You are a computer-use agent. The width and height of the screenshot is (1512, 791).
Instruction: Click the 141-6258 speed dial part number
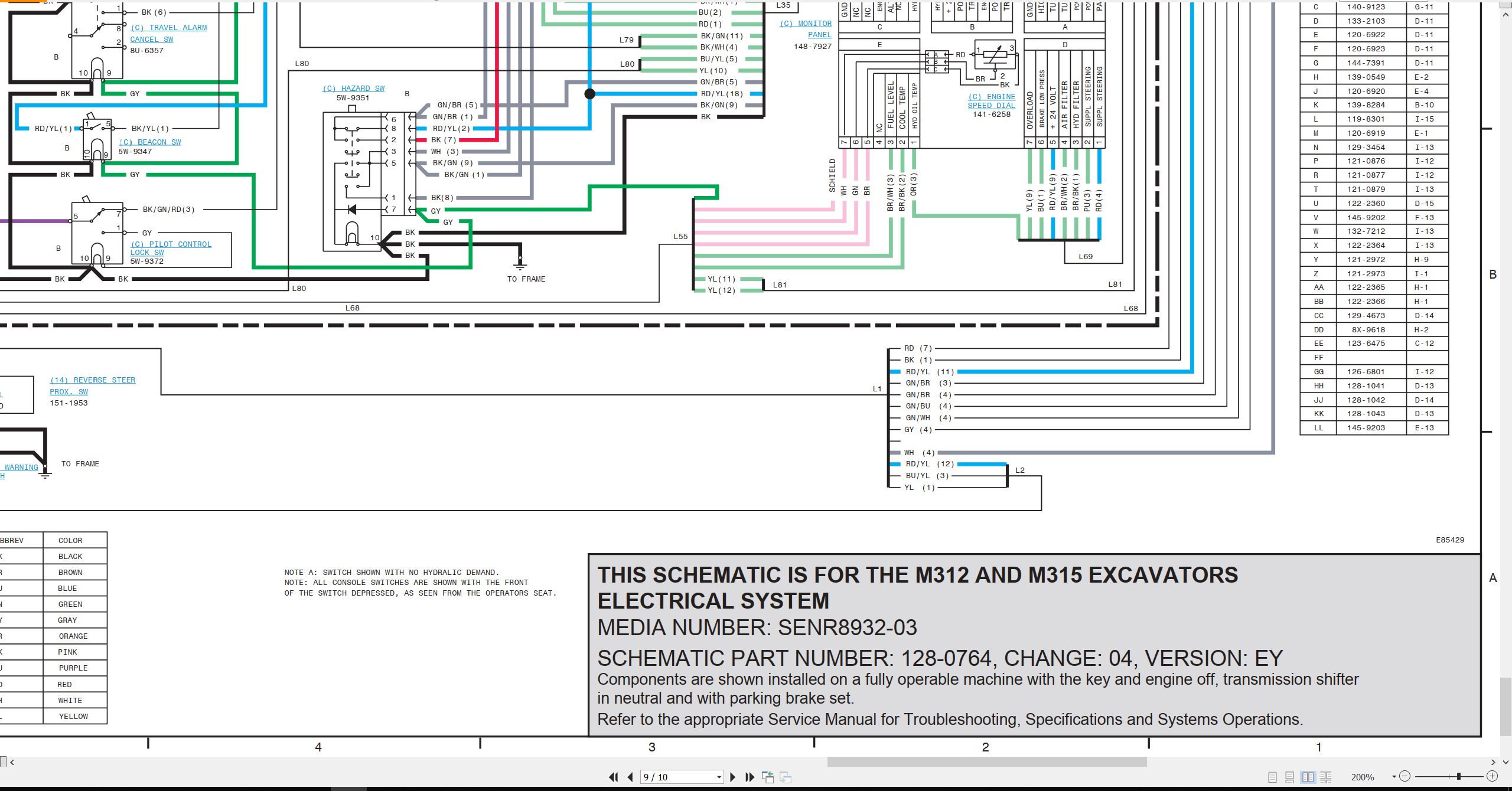[x=992, y=115]
